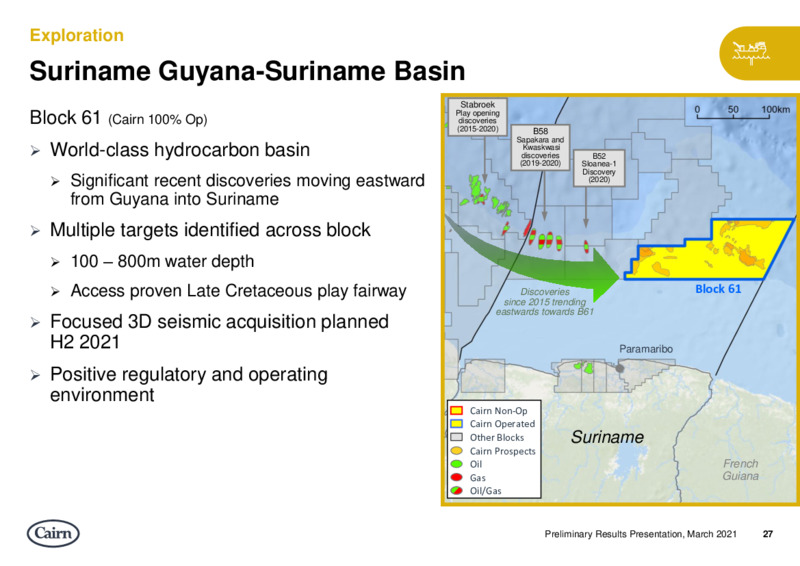Click the 'Exploration' section heading
Image resolution: width=800 pixels, height=566 pixels.
pyautogui.click(x=77, y=35)
